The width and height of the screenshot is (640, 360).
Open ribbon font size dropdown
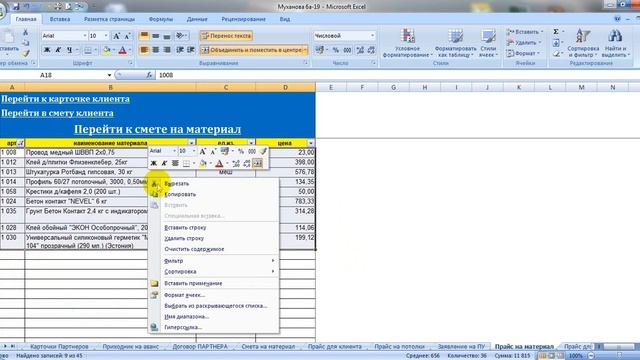pyautogui.click(x=106, y=36)
